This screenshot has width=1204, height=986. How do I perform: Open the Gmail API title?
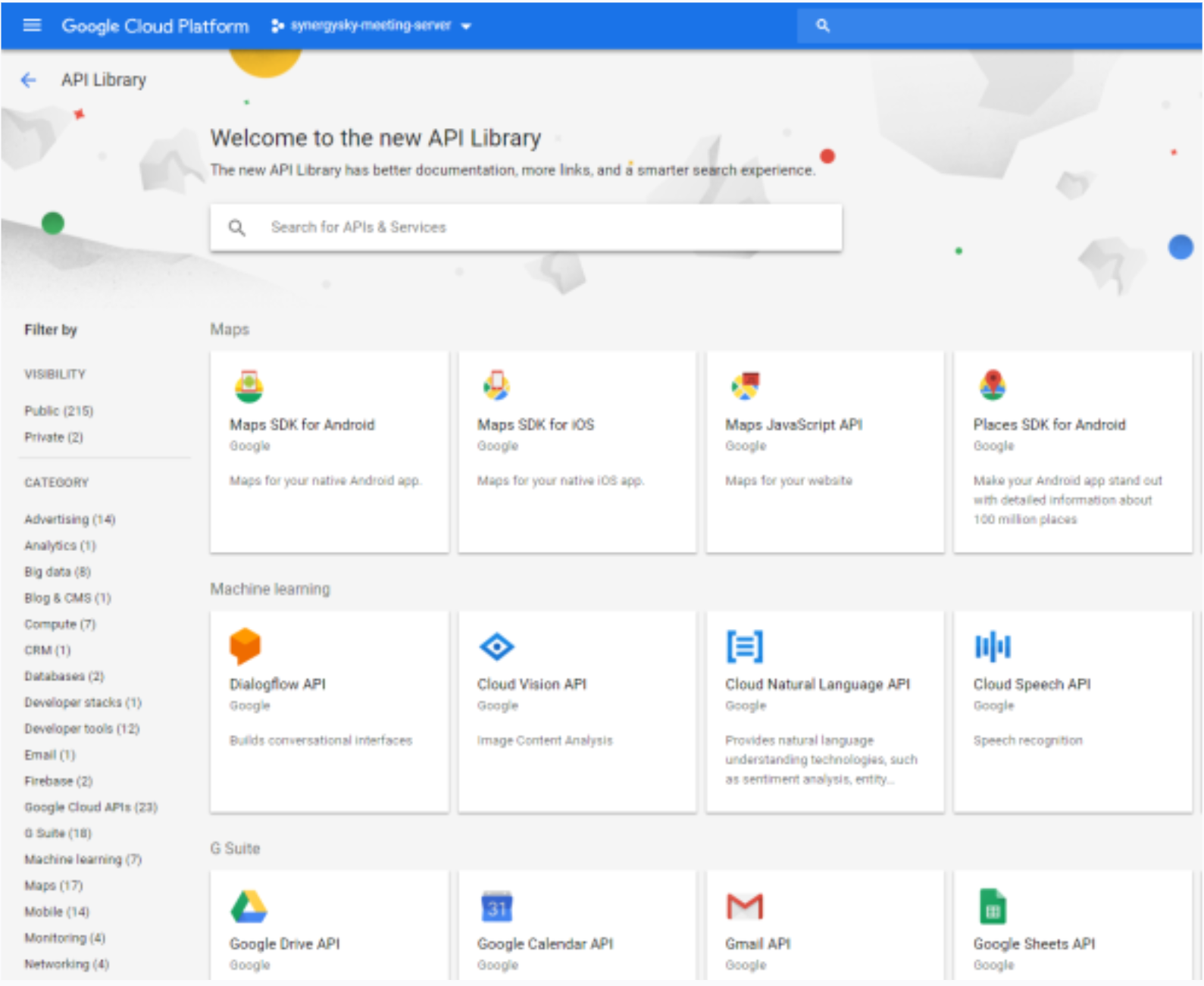758,944
